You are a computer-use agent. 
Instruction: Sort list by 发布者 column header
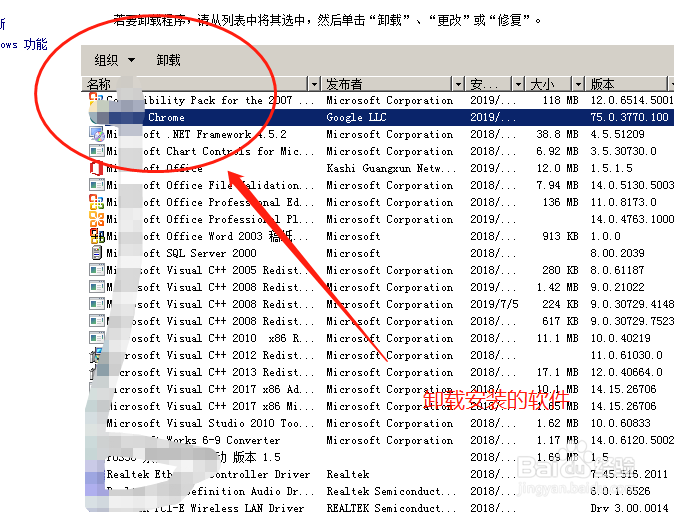(x=387, y=84)
